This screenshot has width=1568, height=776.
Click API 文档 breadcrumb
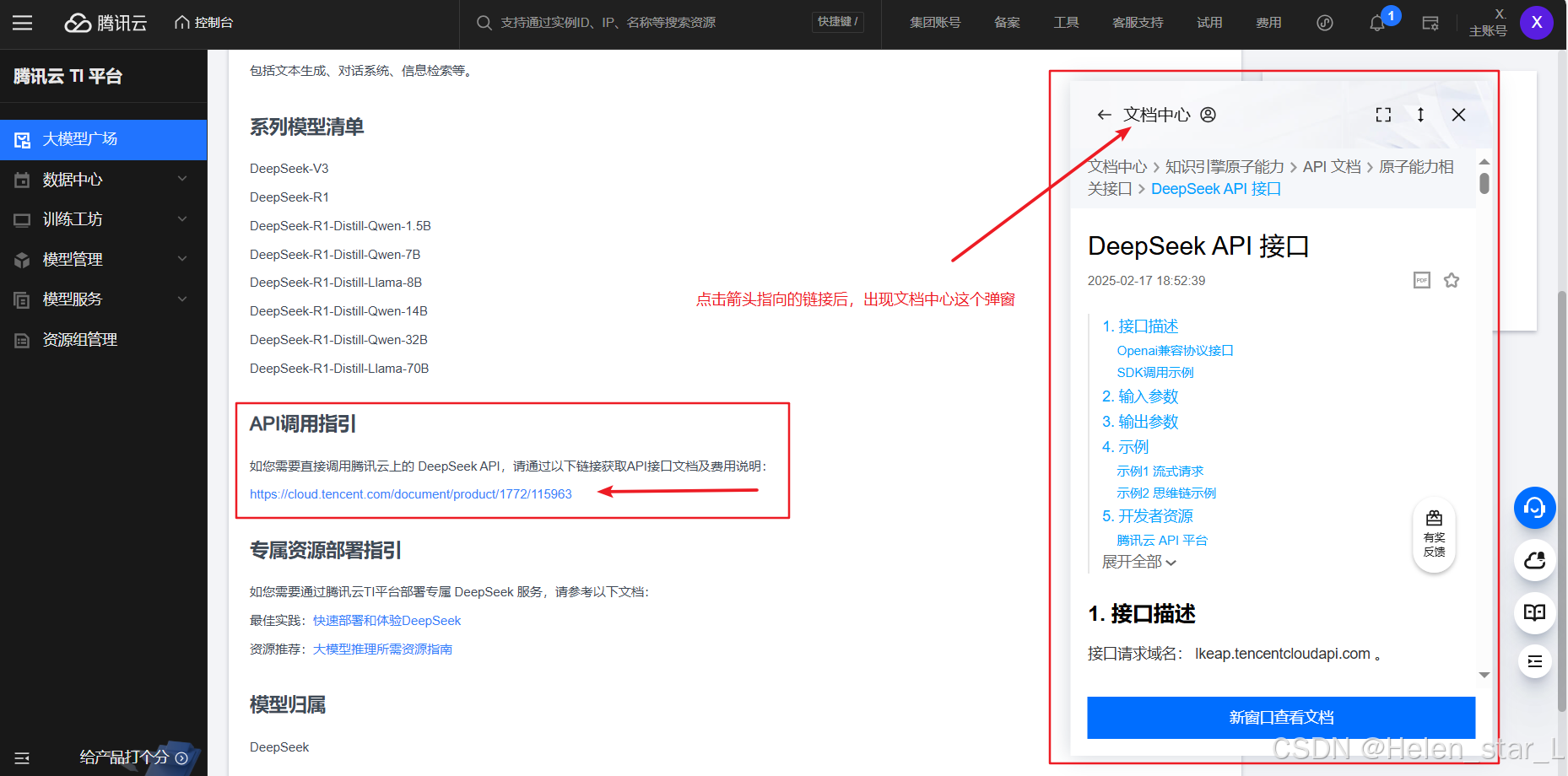click(1332, 167)
